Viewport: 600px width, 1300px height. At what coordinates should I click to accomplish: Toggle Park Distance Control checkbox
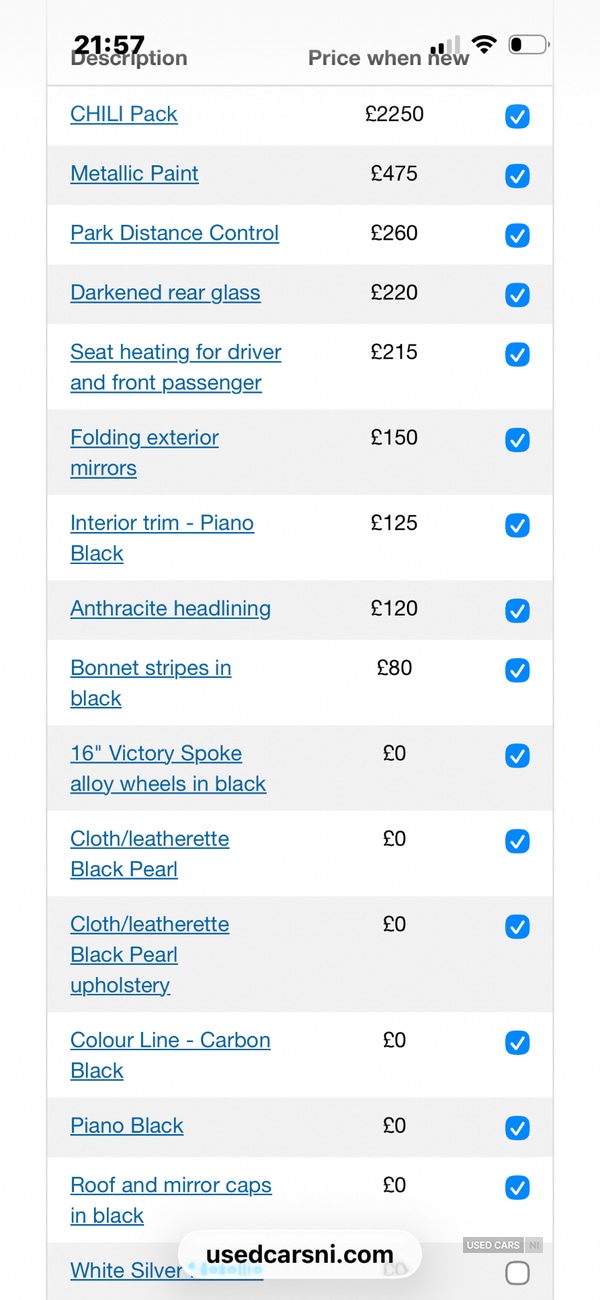[517, 236]
